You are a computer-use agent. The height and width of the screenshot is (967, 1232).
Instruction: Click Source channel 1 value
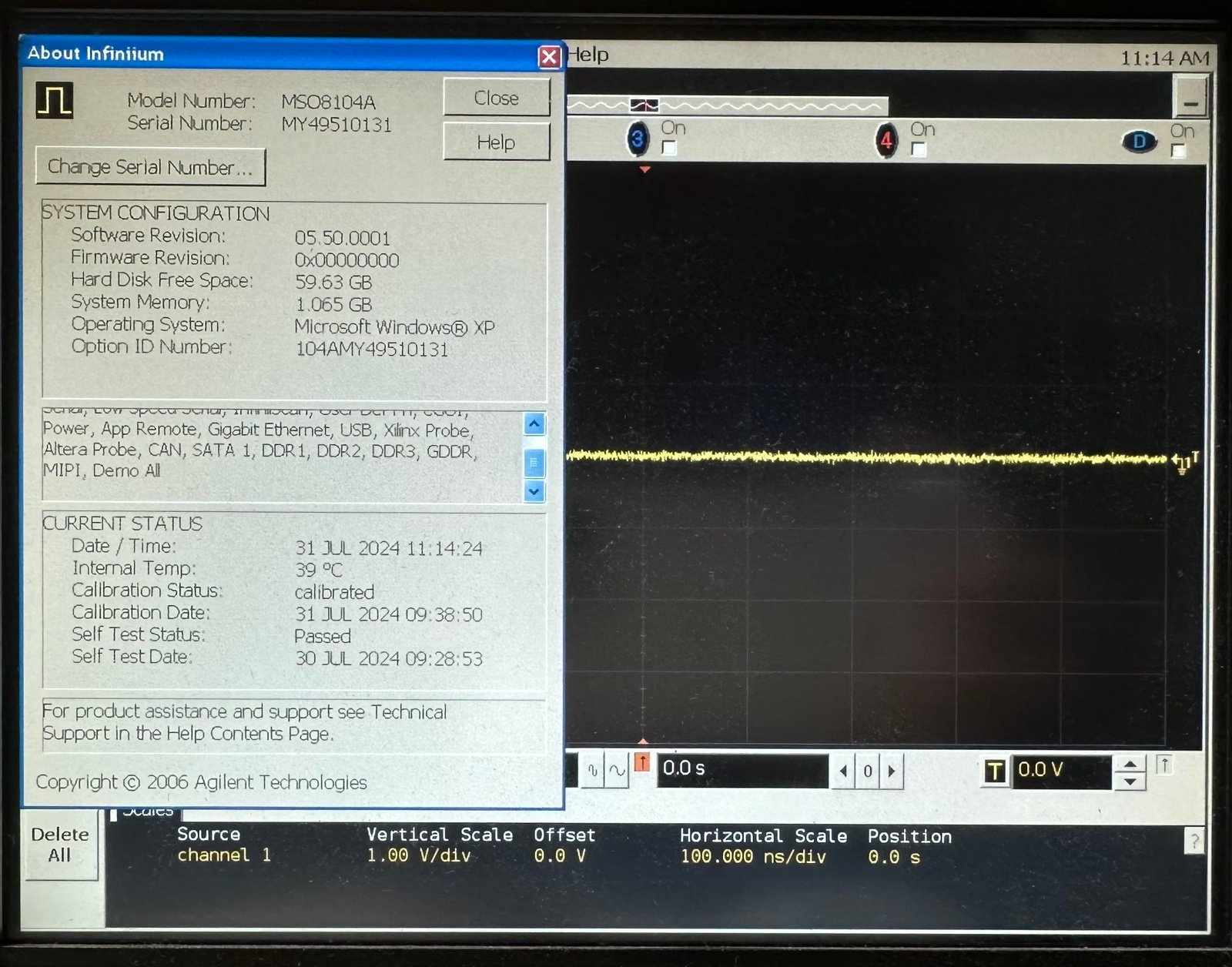[x=224, y=855]
